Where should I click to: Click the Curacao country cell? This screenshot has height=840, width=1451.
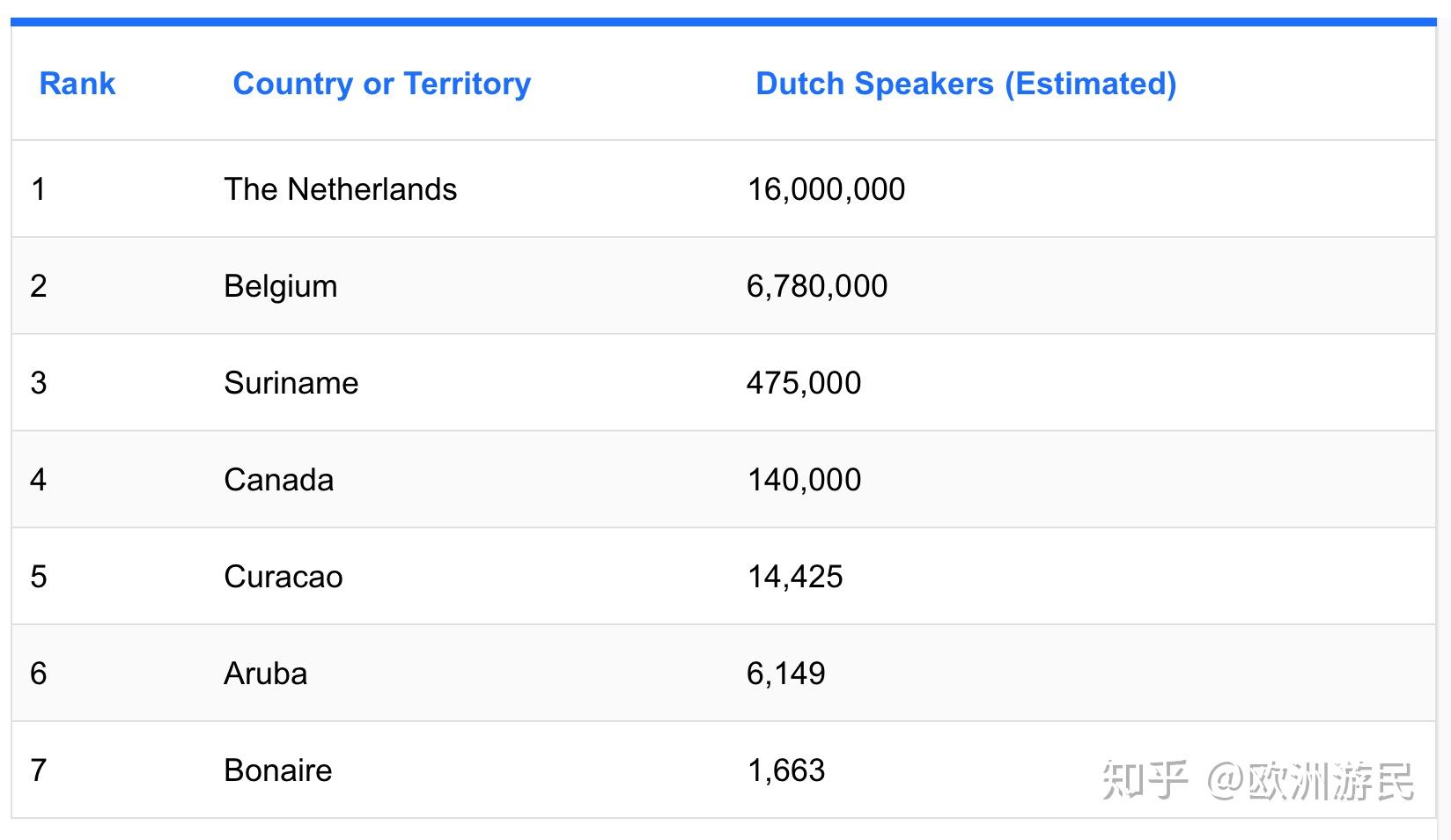tap(283, 577)
